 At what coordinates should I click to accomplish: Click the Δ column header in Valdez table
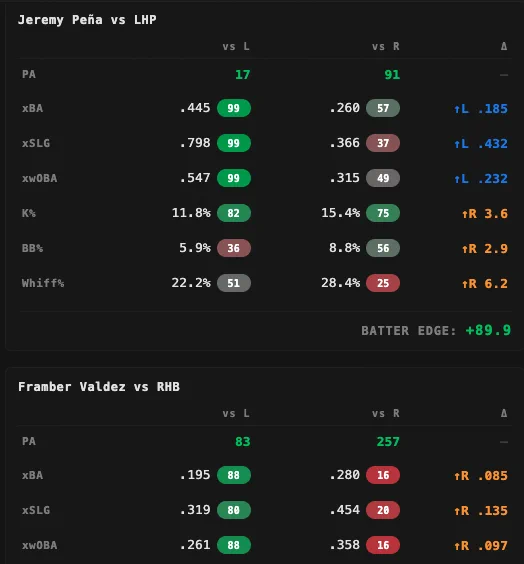point(504,413)
